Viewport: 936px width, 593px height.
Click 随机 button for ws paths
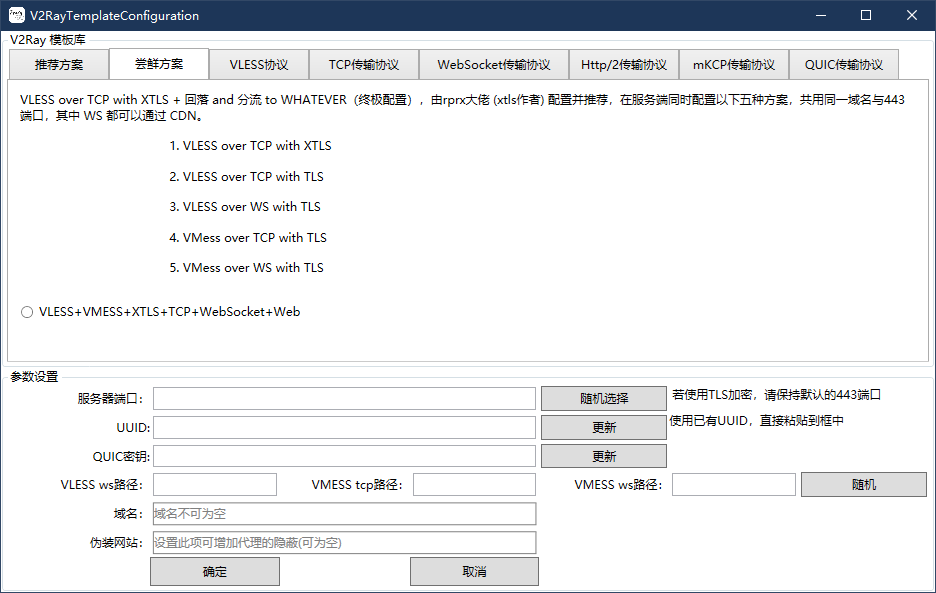click(864, 485)
